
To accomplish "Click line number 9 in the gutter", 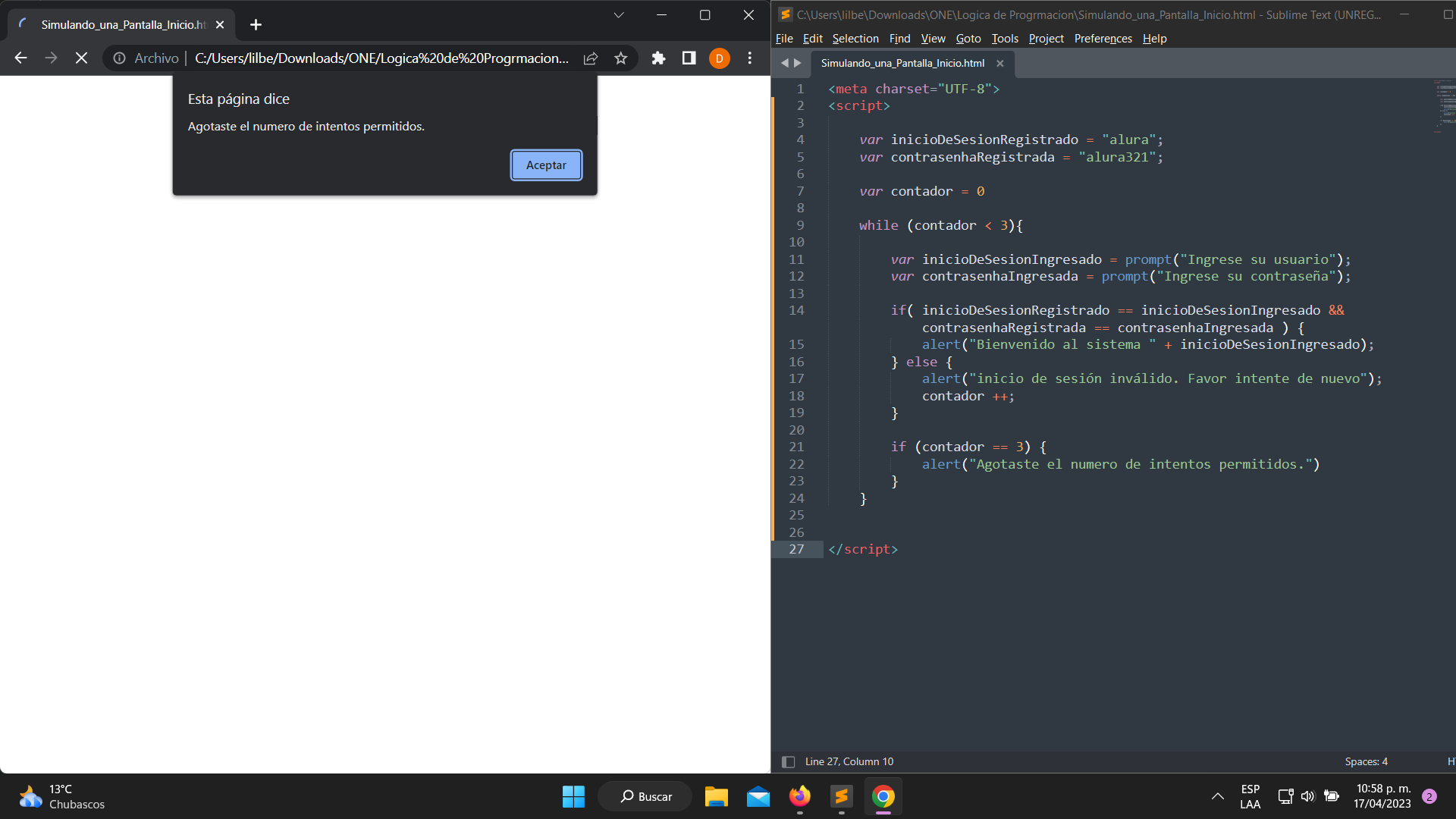I will [800, 225].
